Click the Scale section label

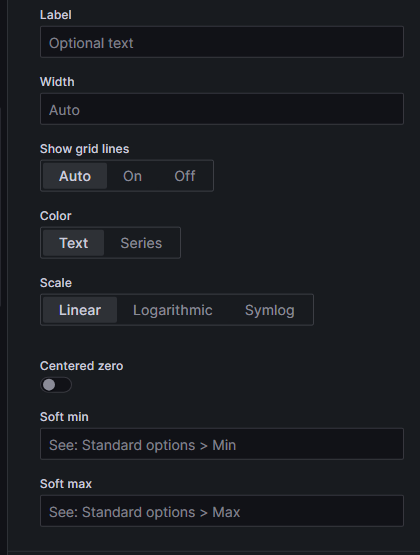pos(56,283)
